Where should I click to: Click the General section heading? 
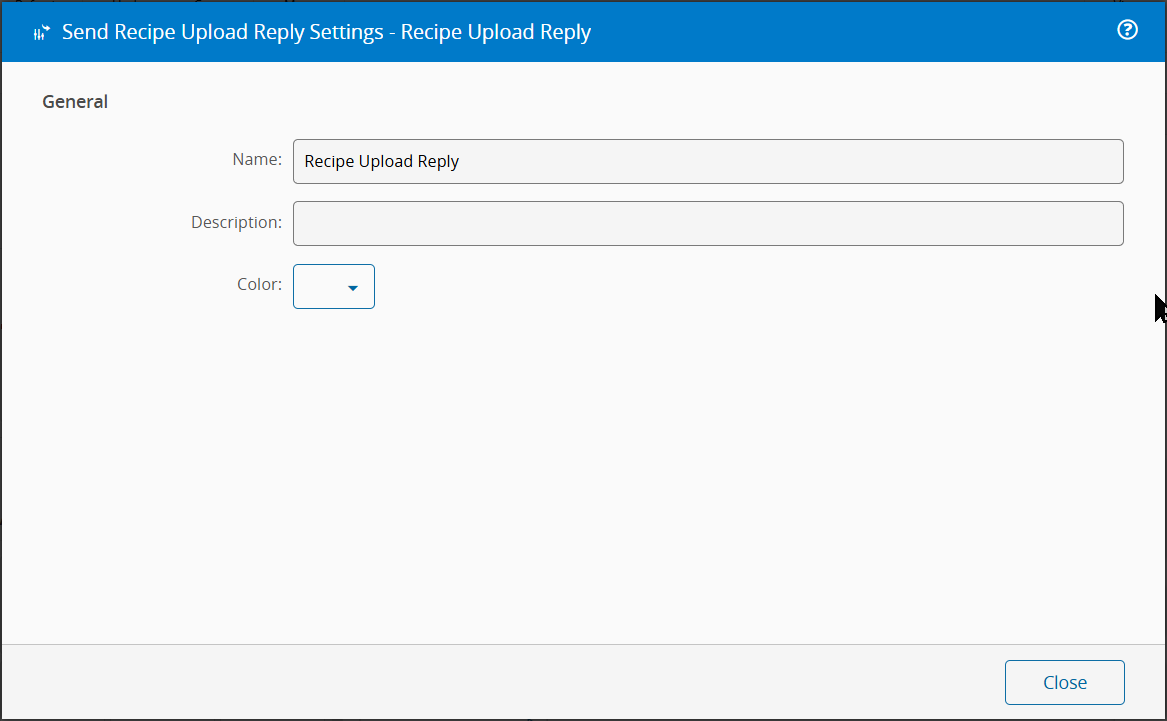(75, 101)
